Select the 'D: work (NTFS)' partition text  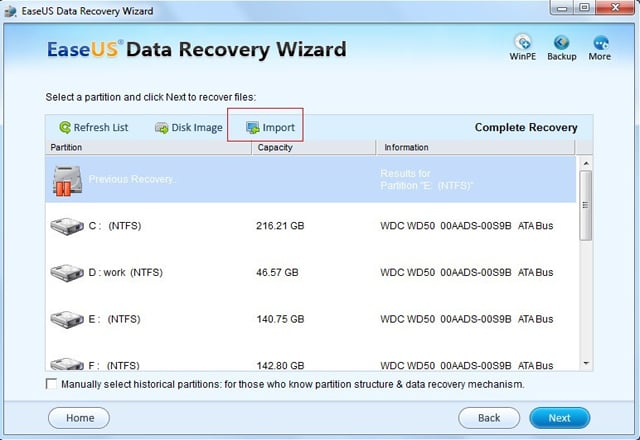pos(125,272)
